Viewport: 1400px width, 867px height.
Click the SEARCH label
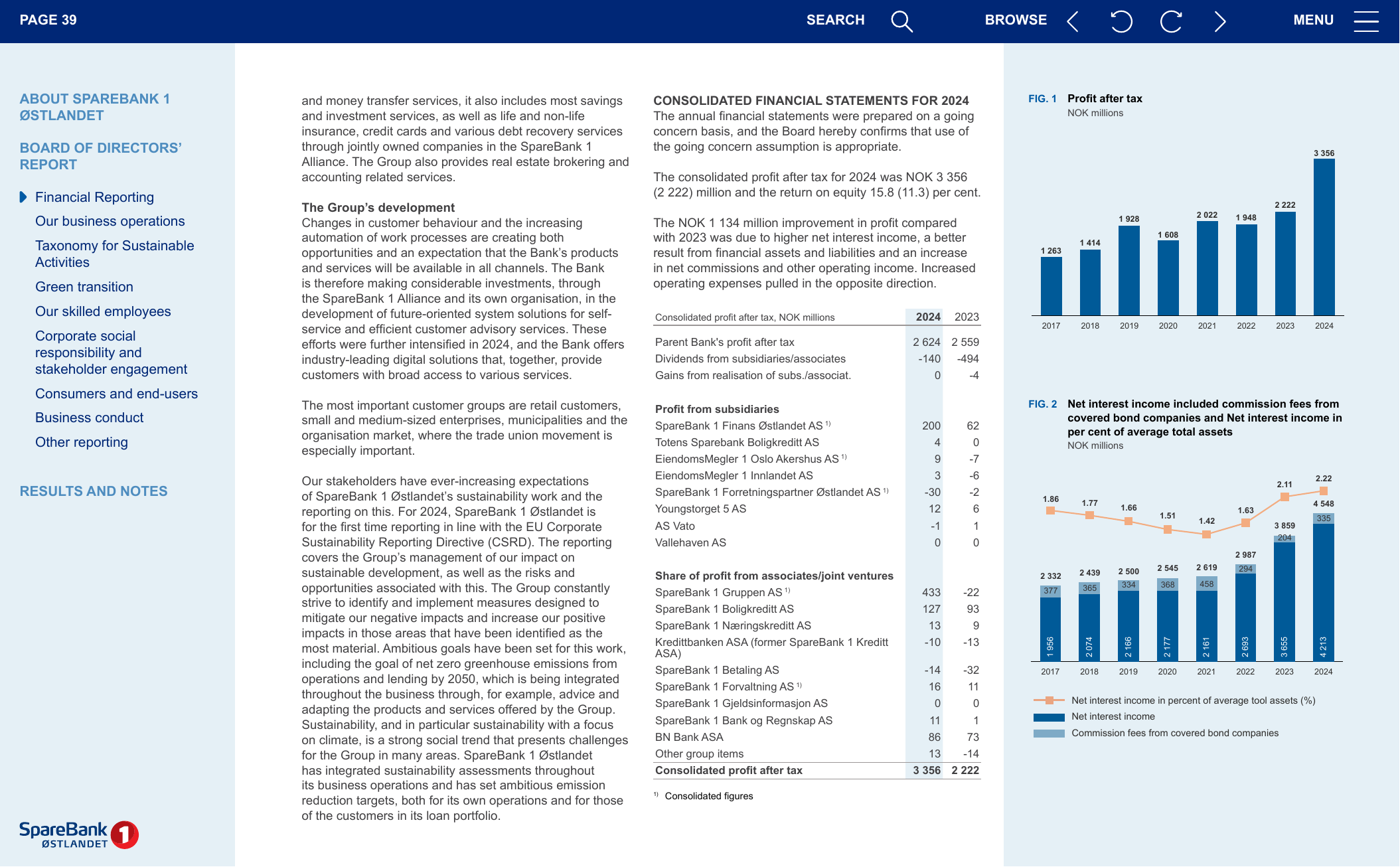(835, 20)
